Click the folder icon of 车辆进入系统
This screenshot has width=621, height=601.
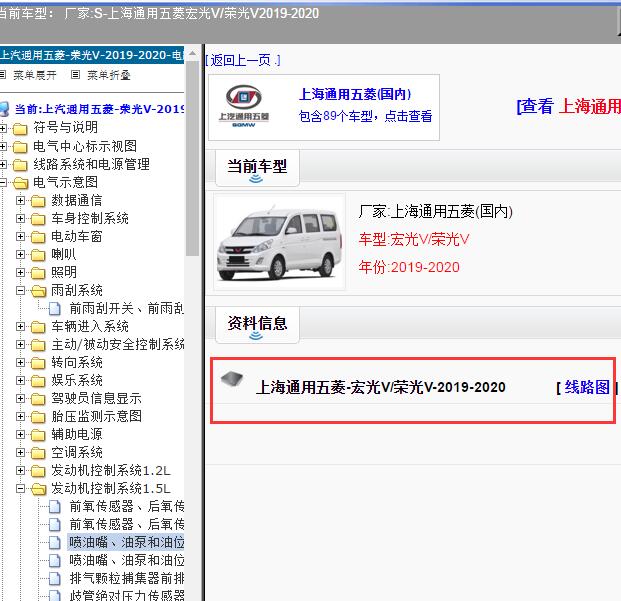(x=38, y=327)
